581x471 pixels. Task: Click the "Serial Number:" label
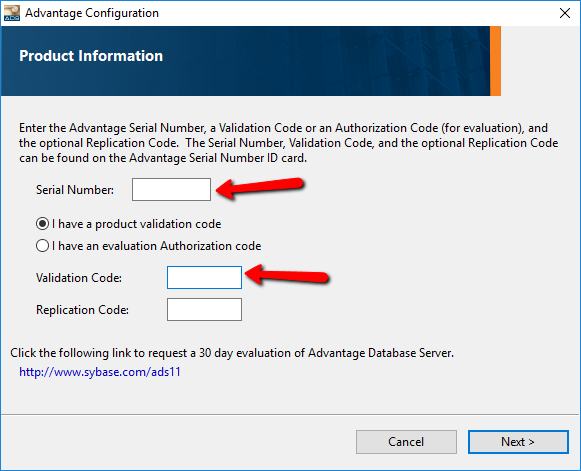pyautogui.click(x=75, y=190)
